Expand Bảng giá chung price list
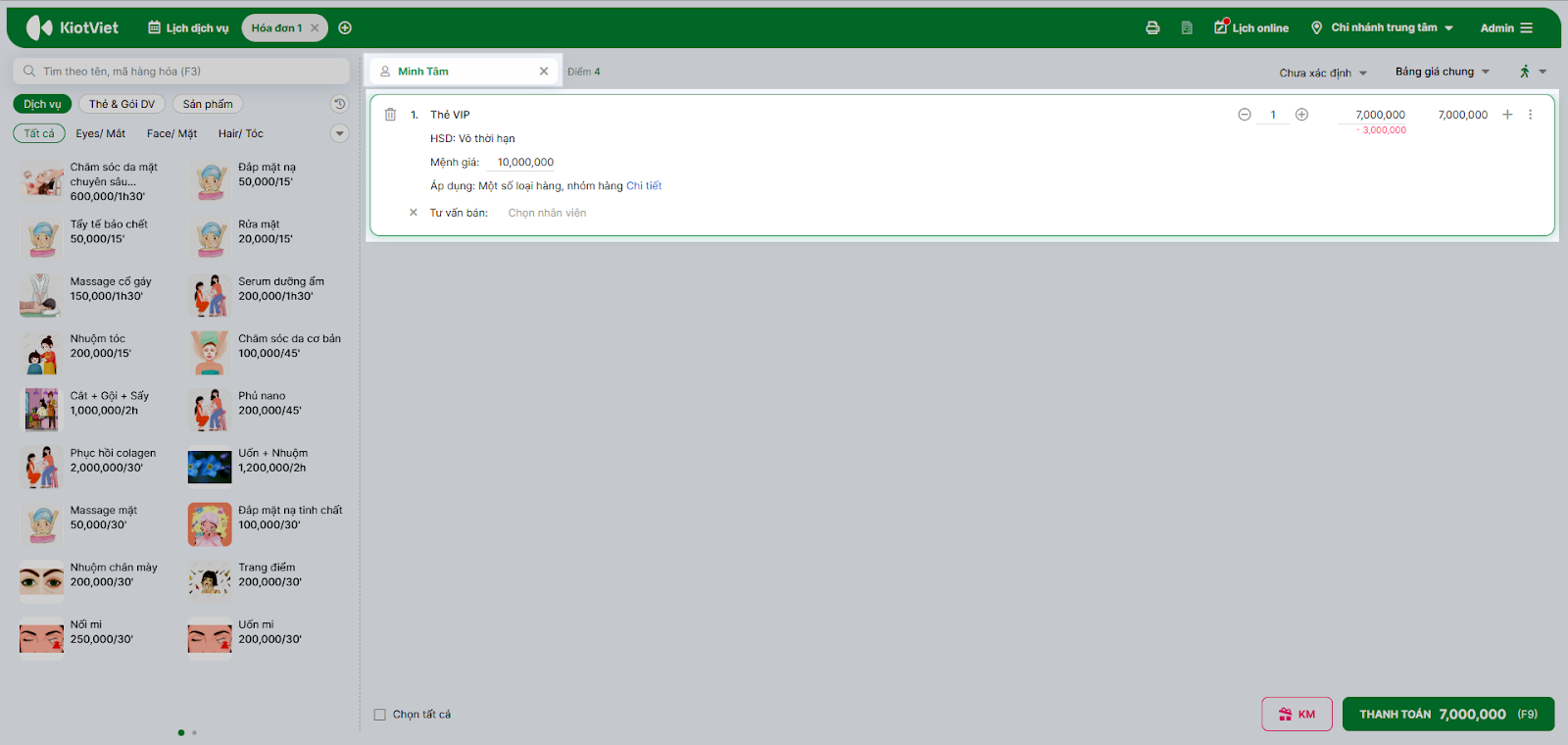 pyautogui.click(x=1443, y=72)
